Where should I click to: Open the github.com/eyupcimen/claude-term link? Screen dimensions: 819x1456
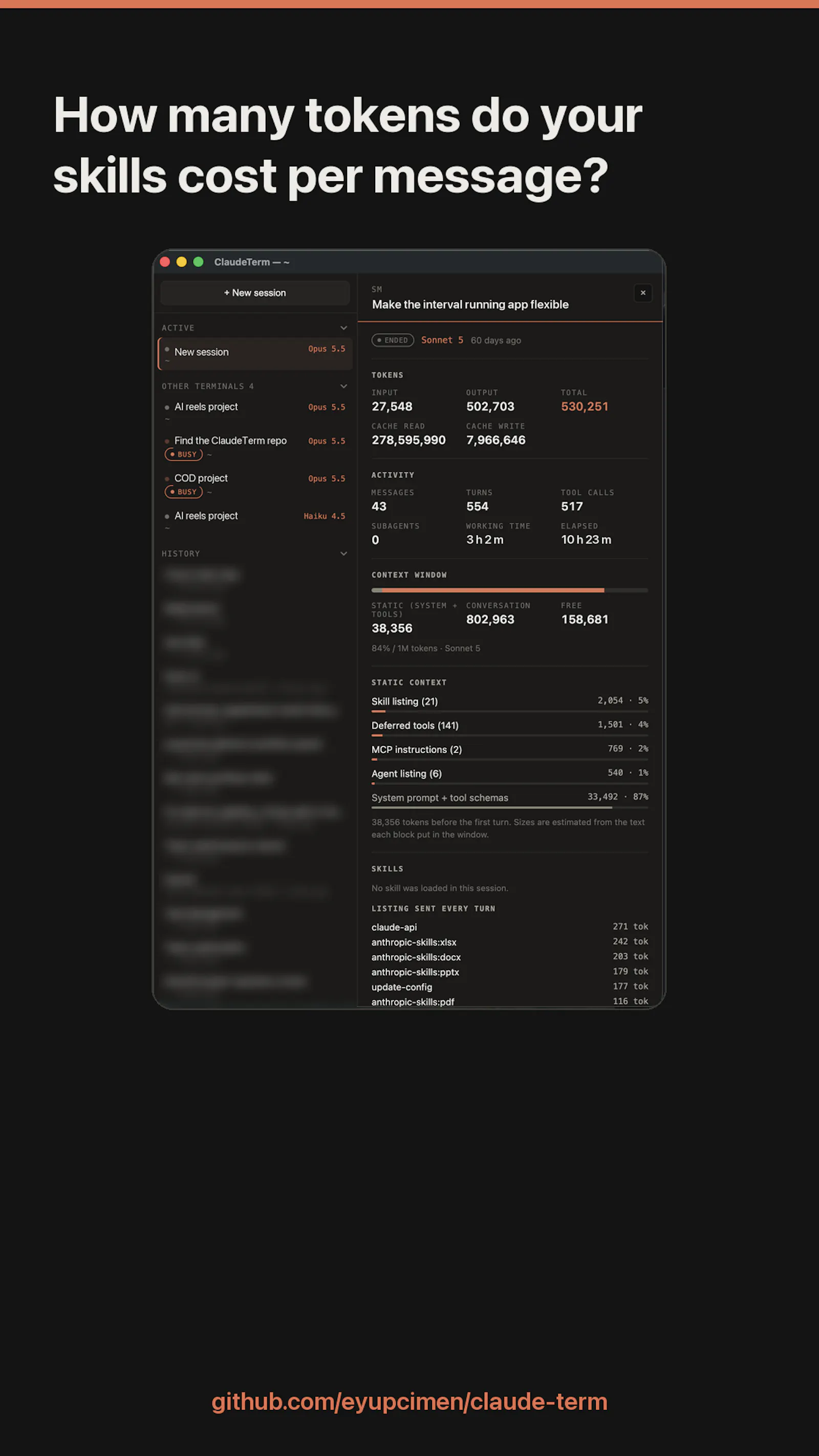(409, 1402)
